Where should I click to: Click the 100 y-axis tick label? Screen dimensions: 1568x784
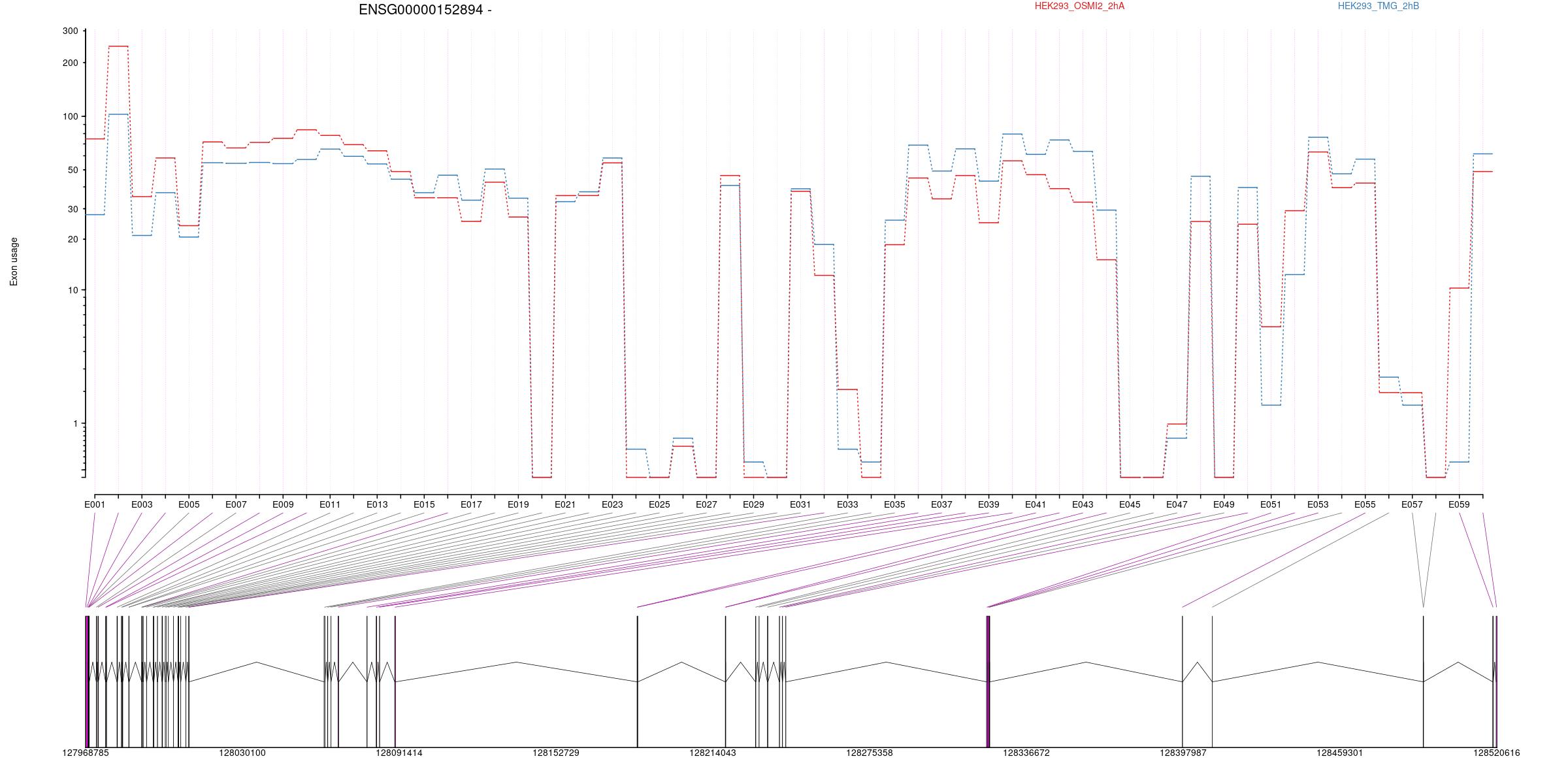pos(70,116)
